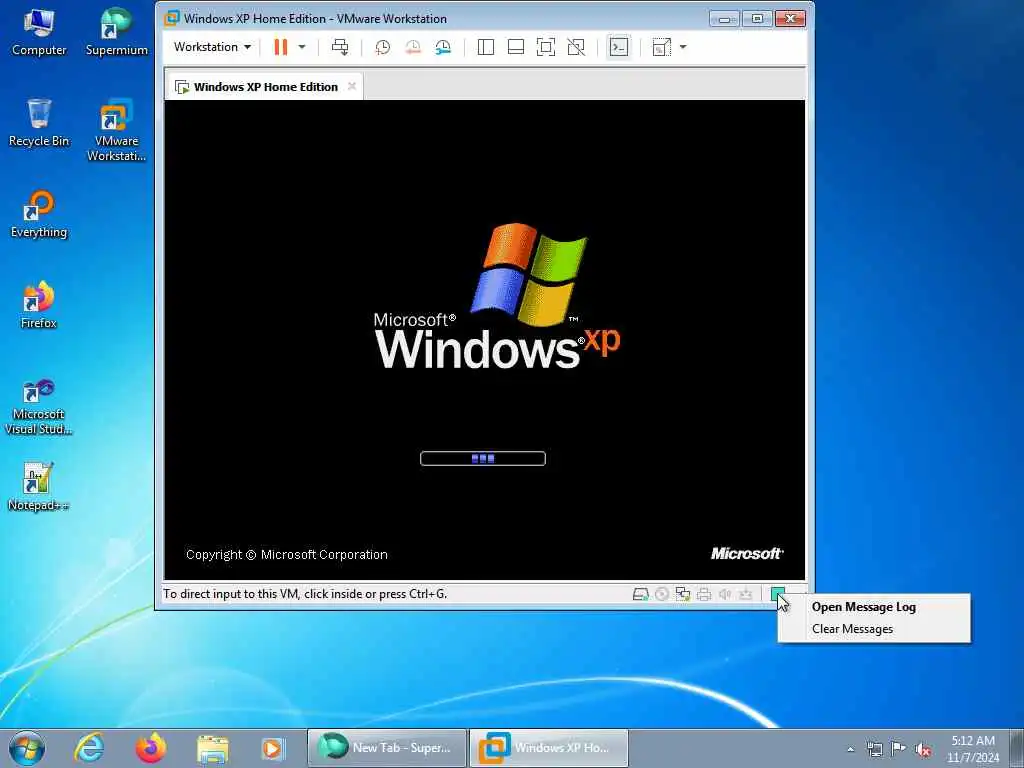This screenshot has width=1024, height=768.
Task: Click the Windows XP boot progress bar
Action: tap(483, 458)
